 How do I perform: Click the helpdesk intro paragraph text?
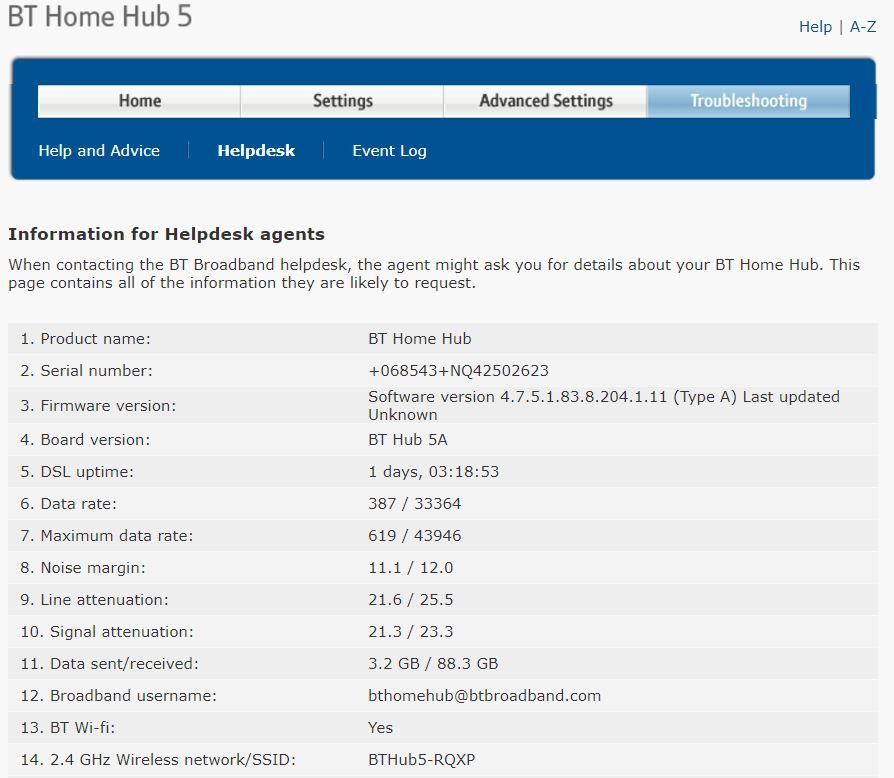click(x=434, y=274)
